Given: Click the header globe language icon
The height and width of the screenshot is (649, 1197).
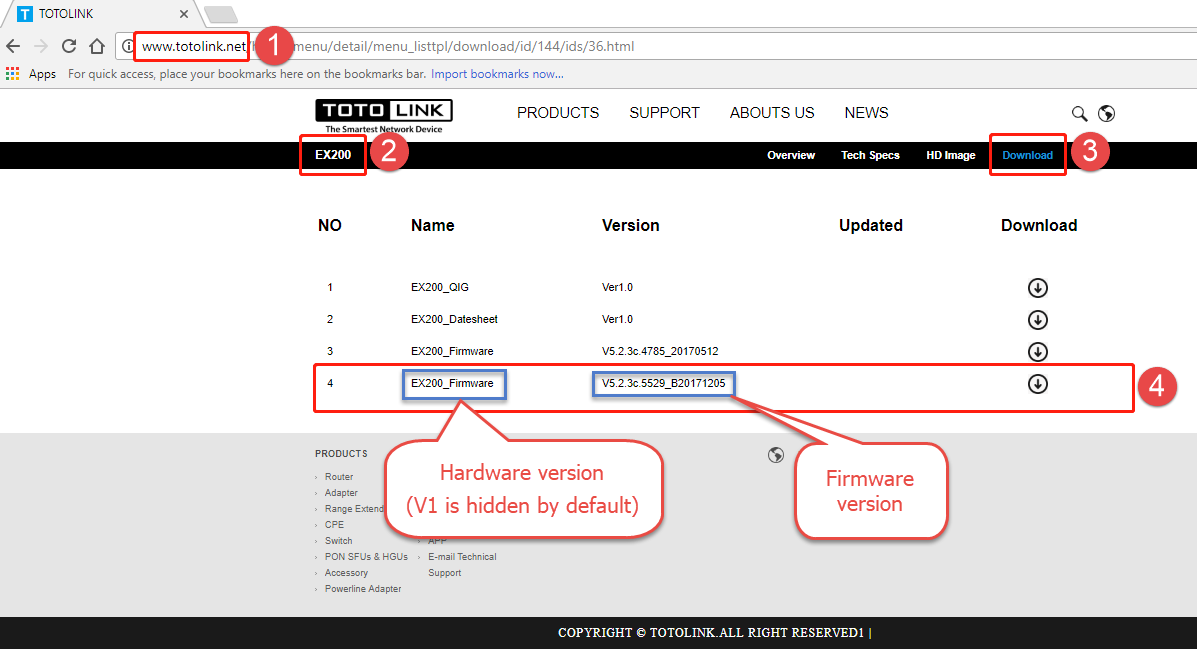Looking at the screenshot, I should 1106,114.
